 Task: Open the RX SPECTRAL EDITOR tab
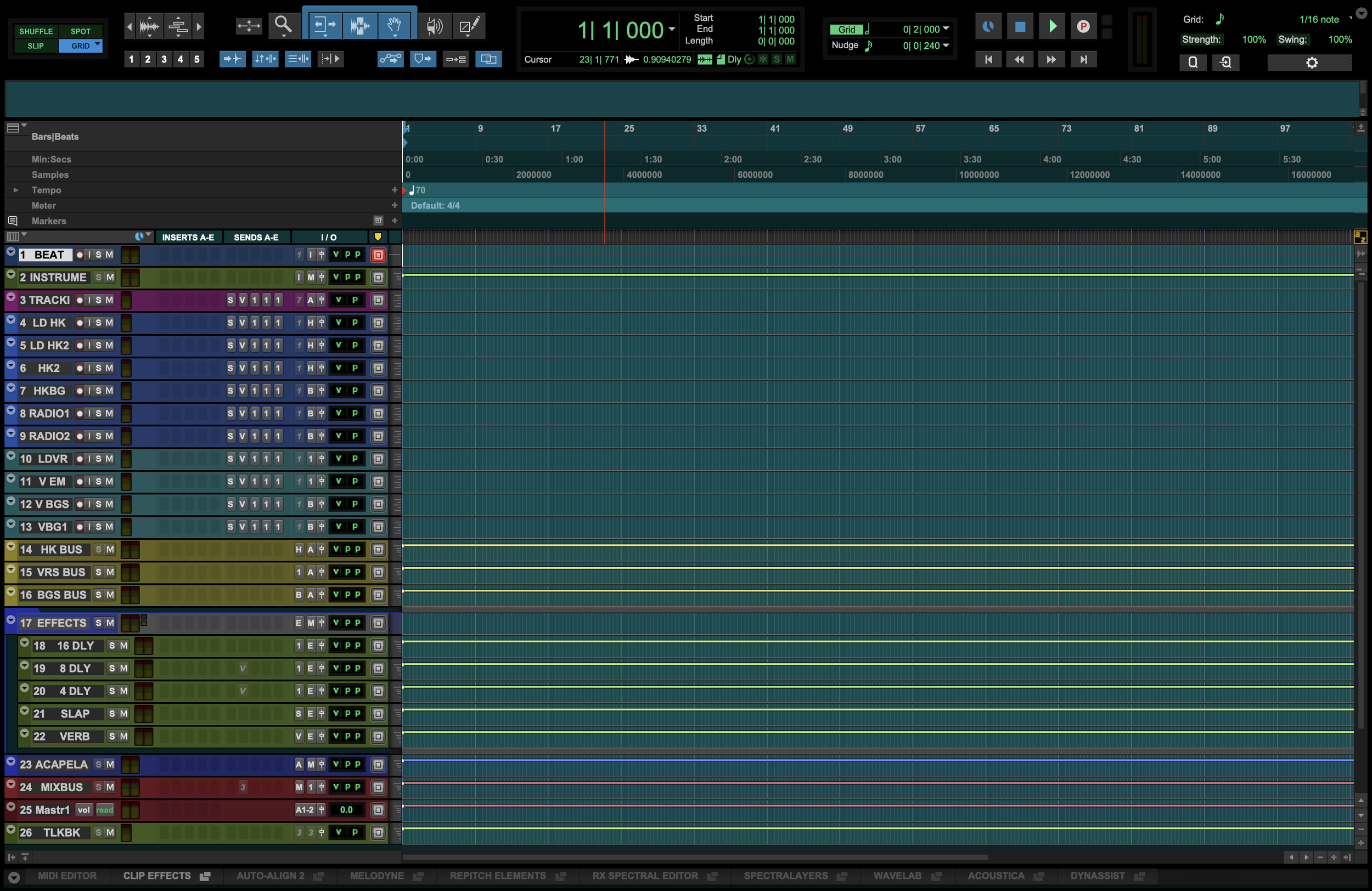pyautogui.click(x=645, y=876)
